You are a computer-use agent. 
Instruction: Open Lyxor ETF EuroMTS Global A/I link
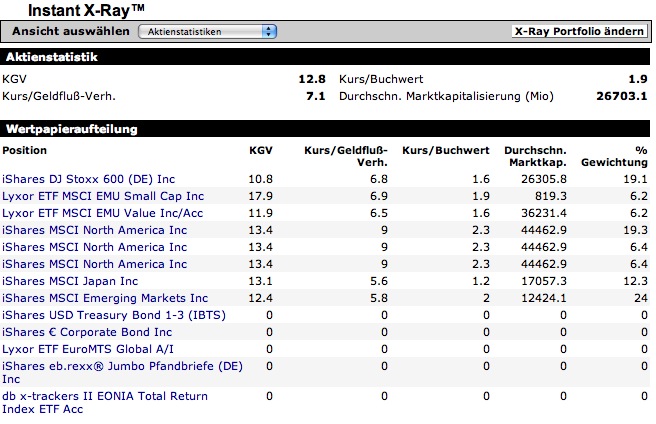(x=88, y=349)
